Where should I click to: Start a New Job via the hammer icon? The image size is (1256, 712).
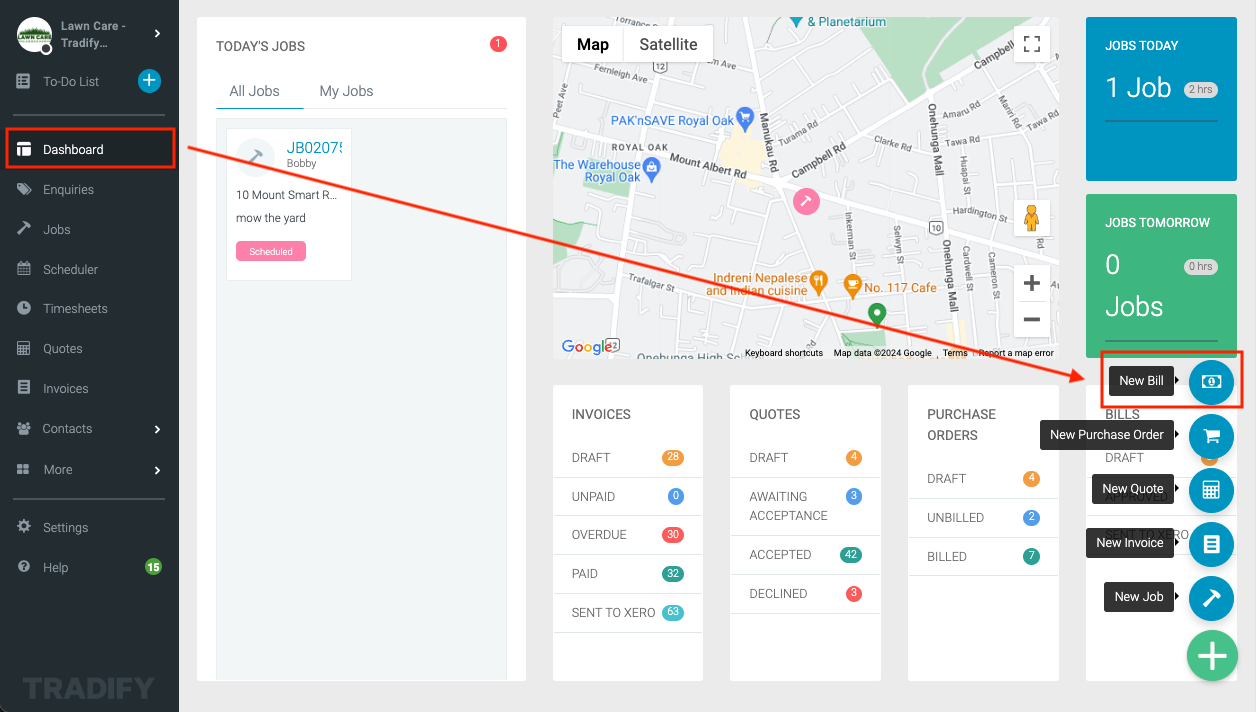[x=1211, y=598]
